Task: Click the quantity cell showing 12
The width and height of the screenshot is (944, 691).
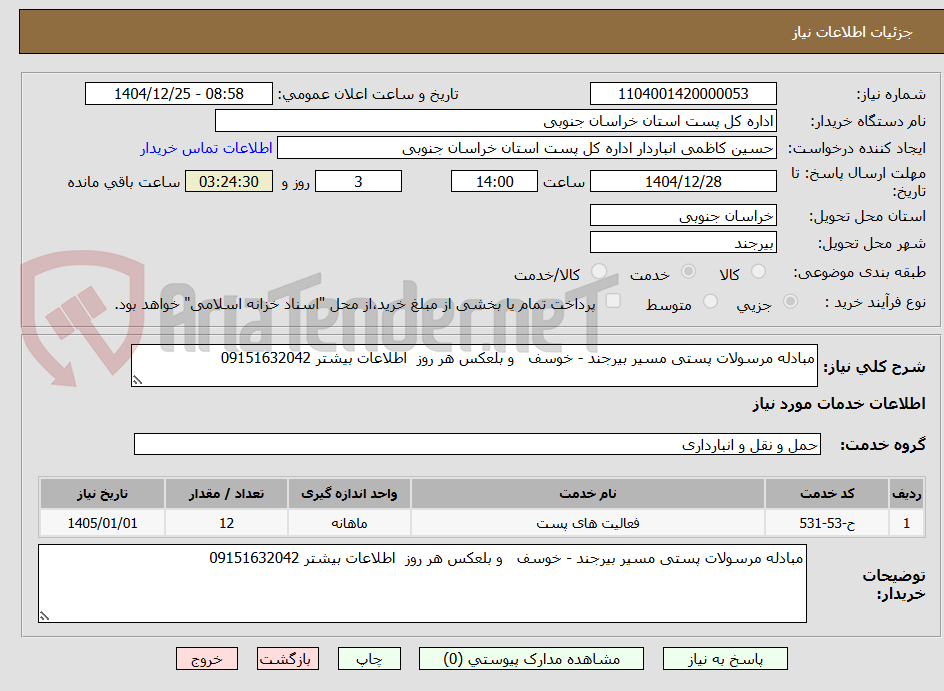Action: (x=226, y=523)
